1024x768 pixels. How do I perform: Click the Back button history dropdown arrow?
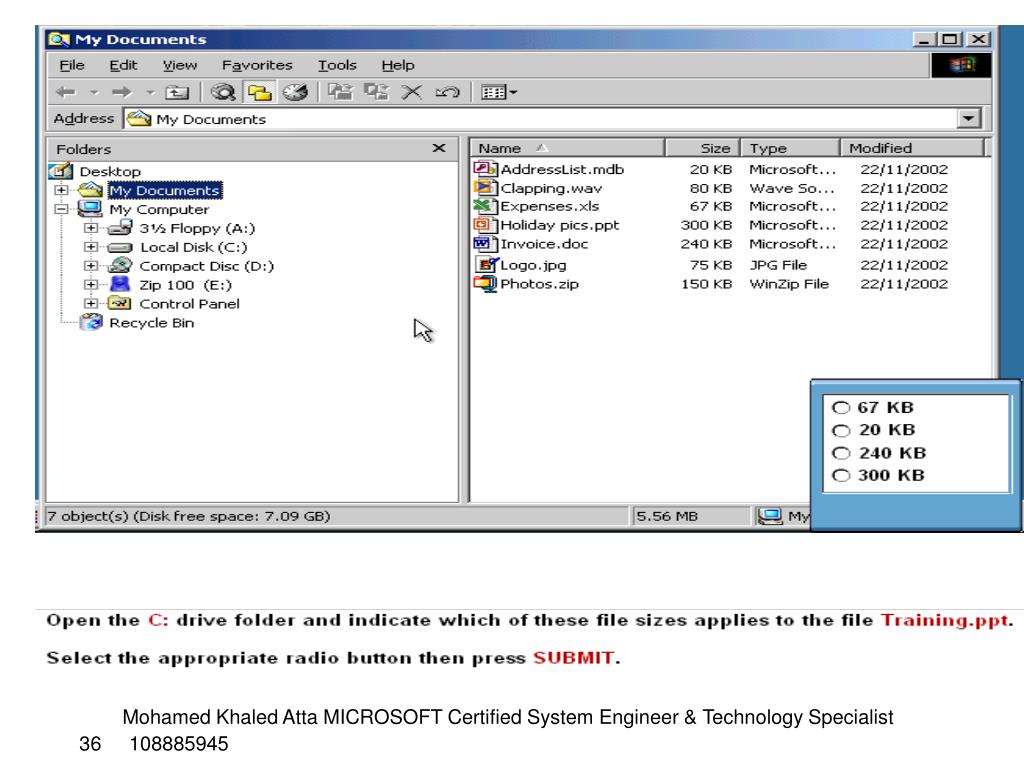[x=95, y=92]
